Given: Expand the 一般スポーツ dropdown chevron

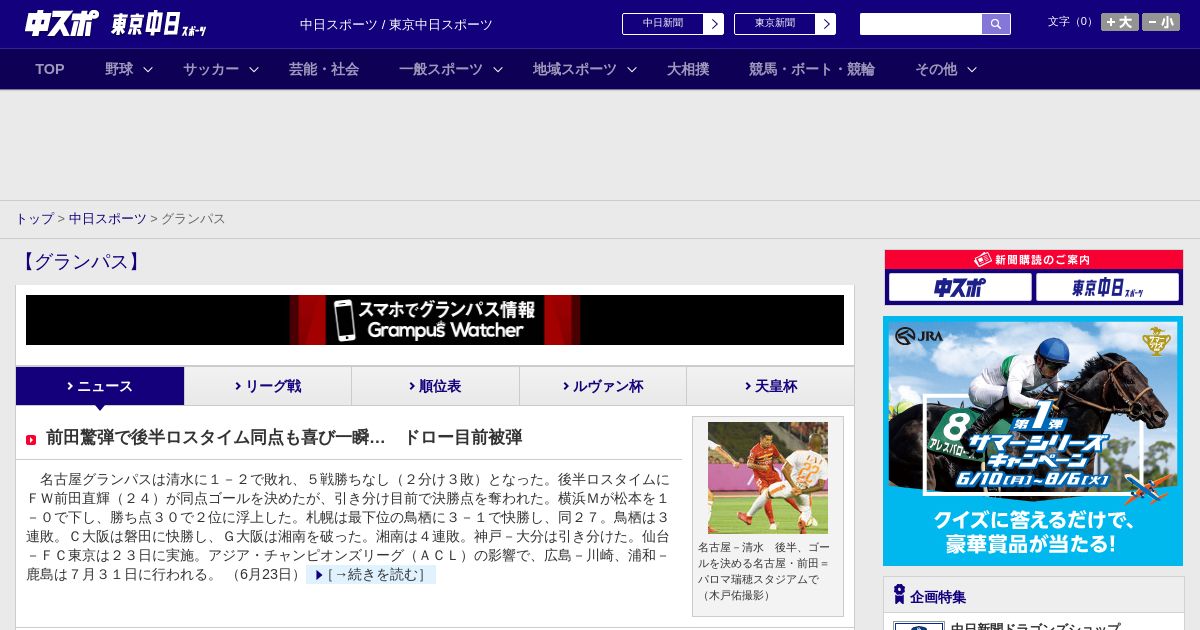Looking at the screenshot, I should coord(498,69).
